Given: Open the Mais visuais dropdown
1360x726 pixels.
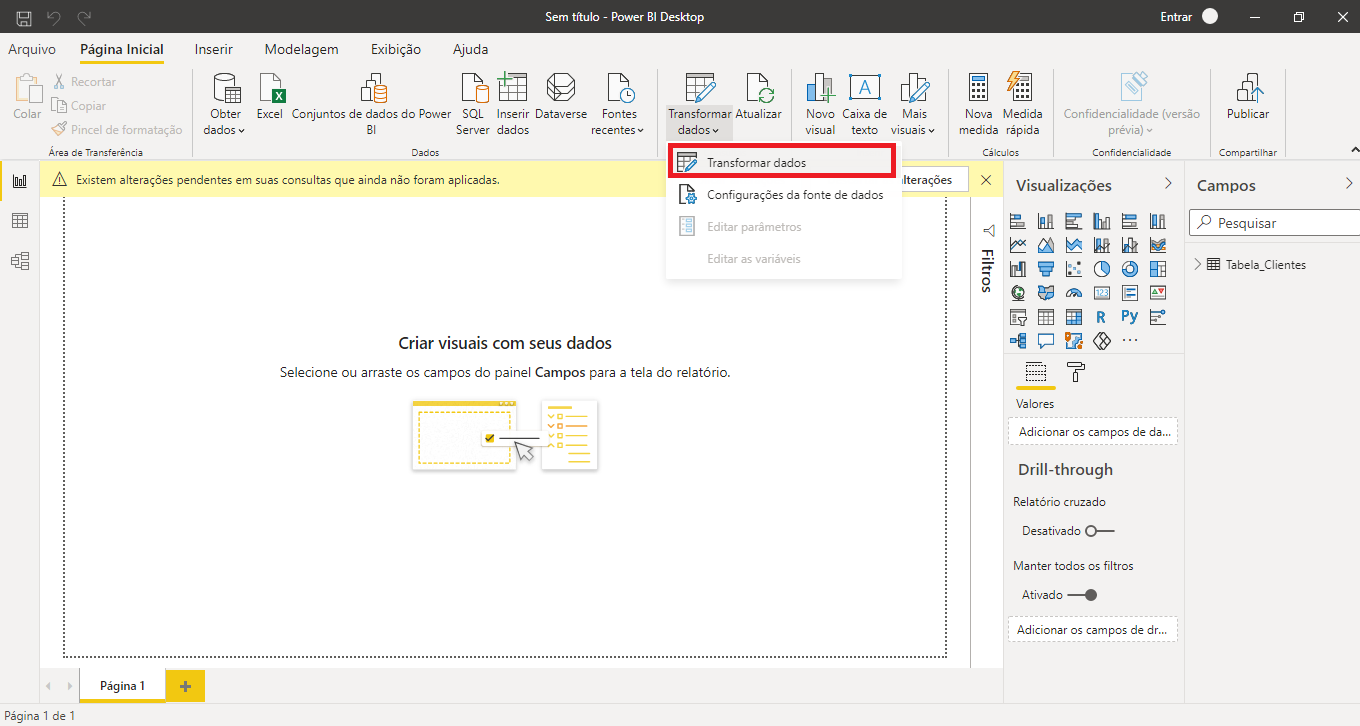Looking at the screenshot, I should (x=913, y=104).
